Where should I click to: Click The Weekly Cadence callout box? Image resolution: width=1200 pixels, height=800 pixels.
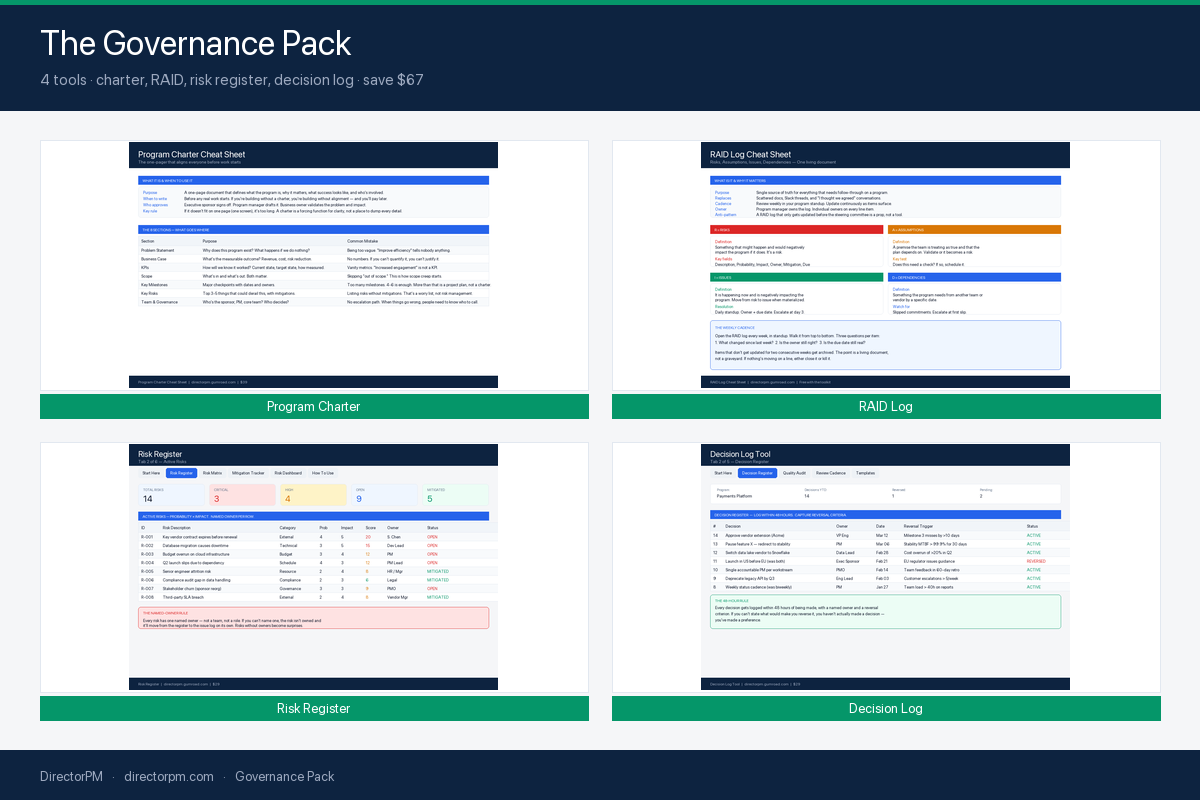coord(886,345)
